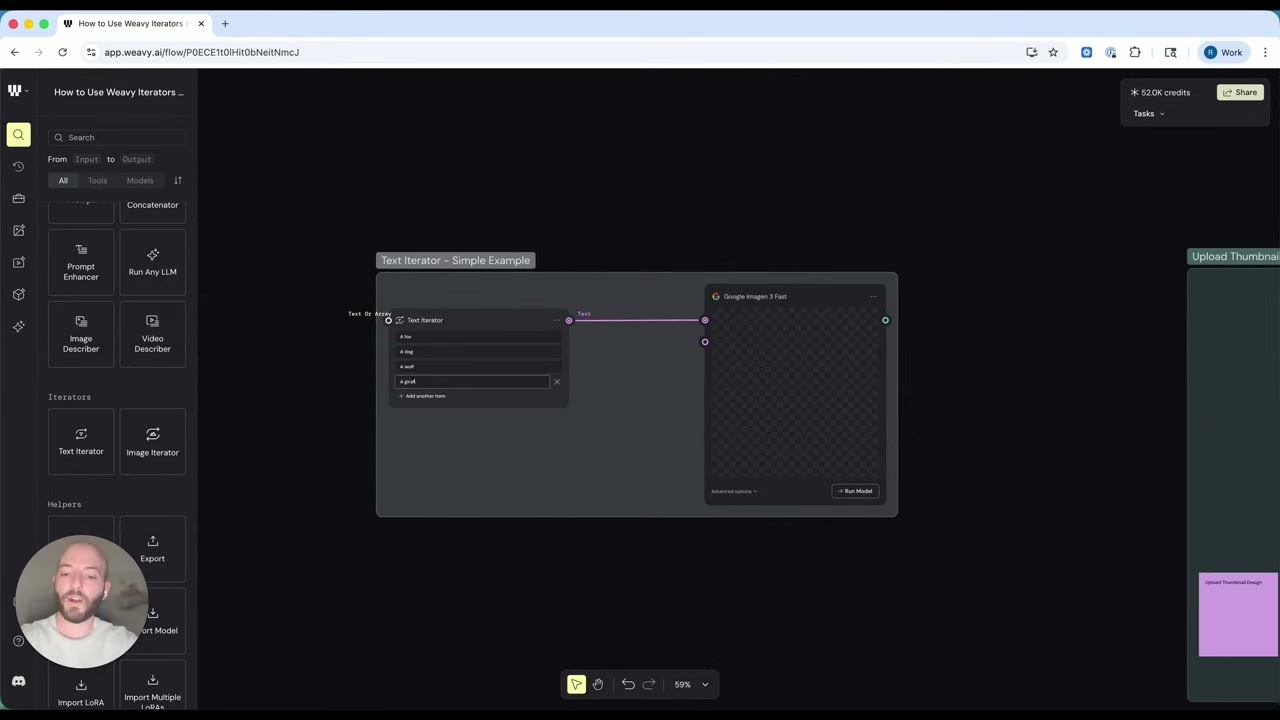Open the Weavy logo menu
Image resolution: width=1280 pixels, height=720 pixels.
[17, 91]
